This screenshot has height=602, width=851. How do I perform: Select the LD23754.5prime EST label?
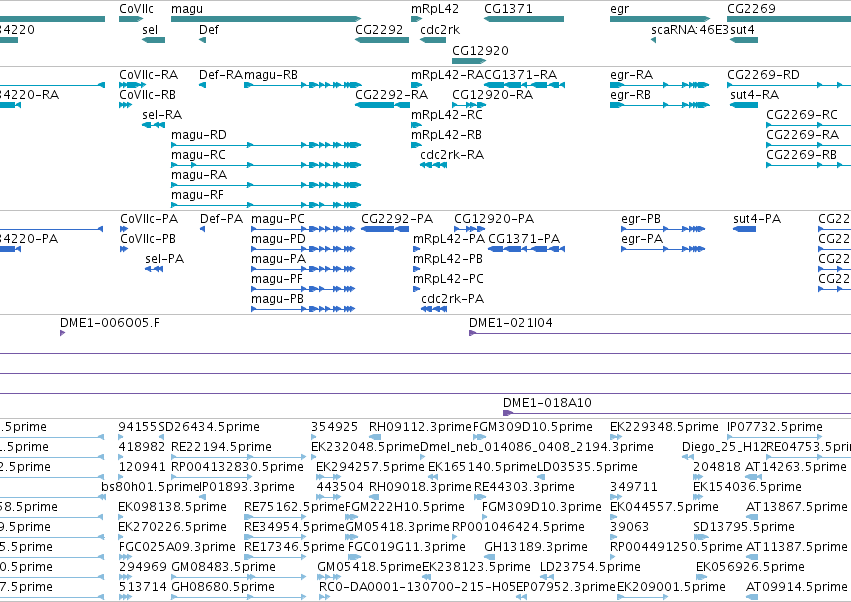point(590,567)
